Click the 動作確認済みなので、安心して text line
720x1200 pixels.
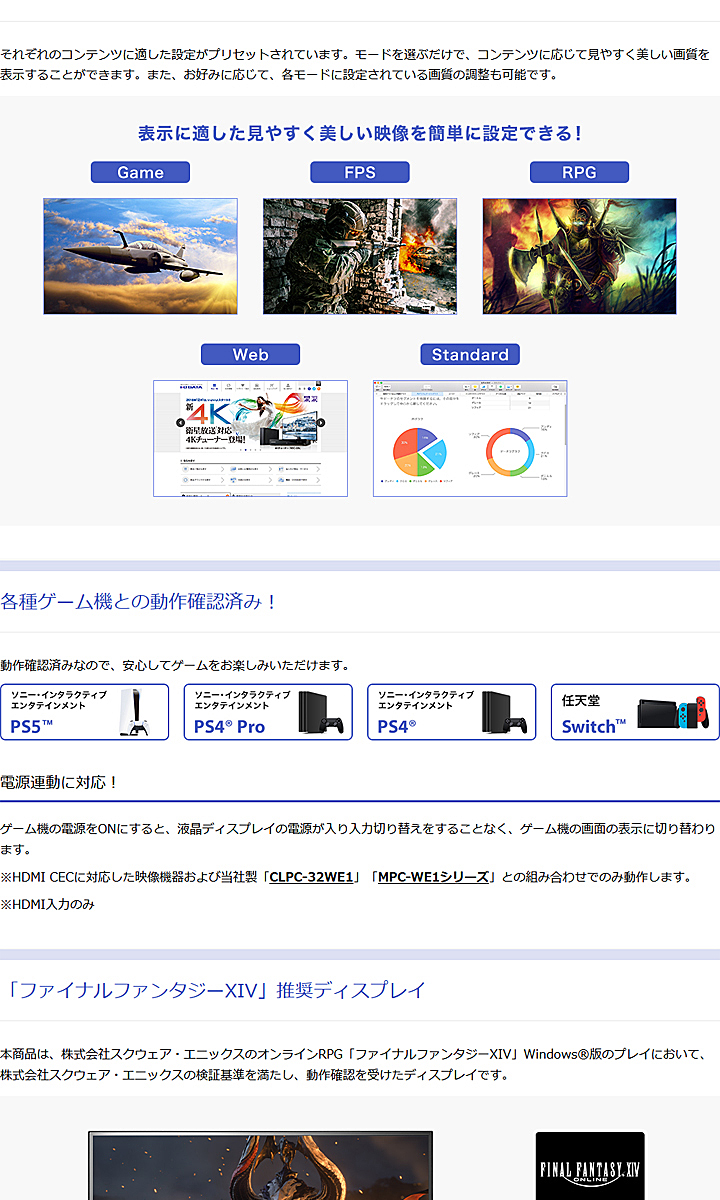(175, 665)
